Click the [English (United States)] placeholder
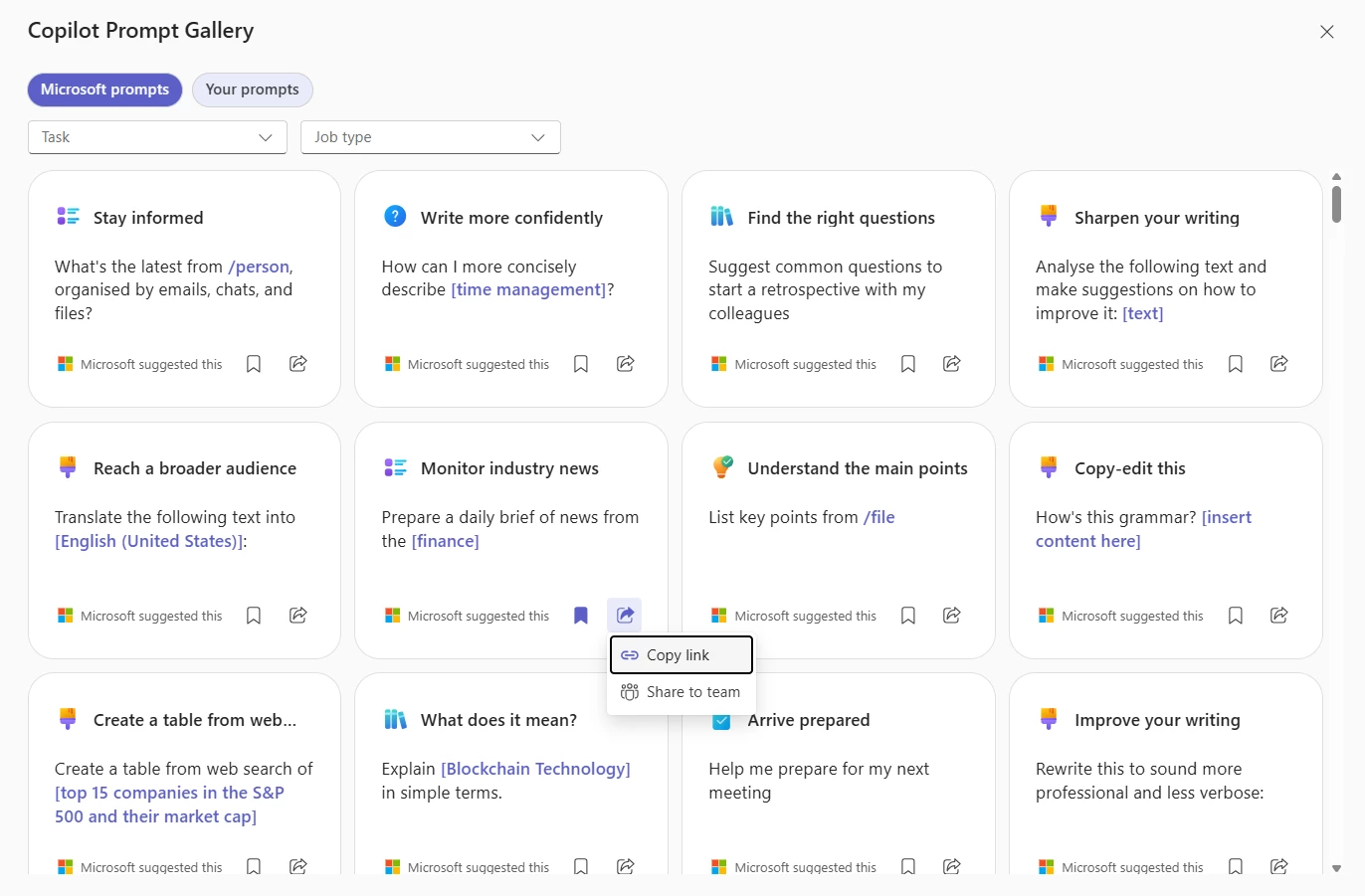 (x=149, y=541)
